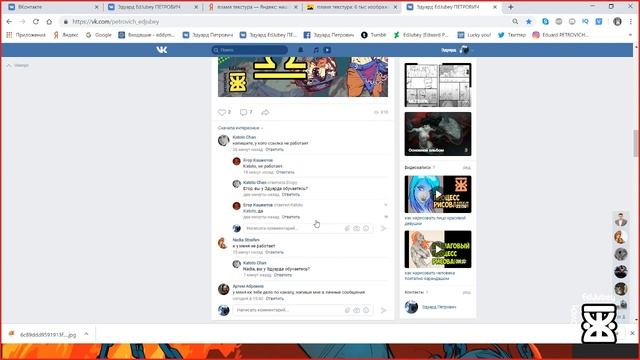Image resolution: width=640 pixels, height=360 pixels.
Task: Send the reply comment with the arrow
Action: coord(383,229)
